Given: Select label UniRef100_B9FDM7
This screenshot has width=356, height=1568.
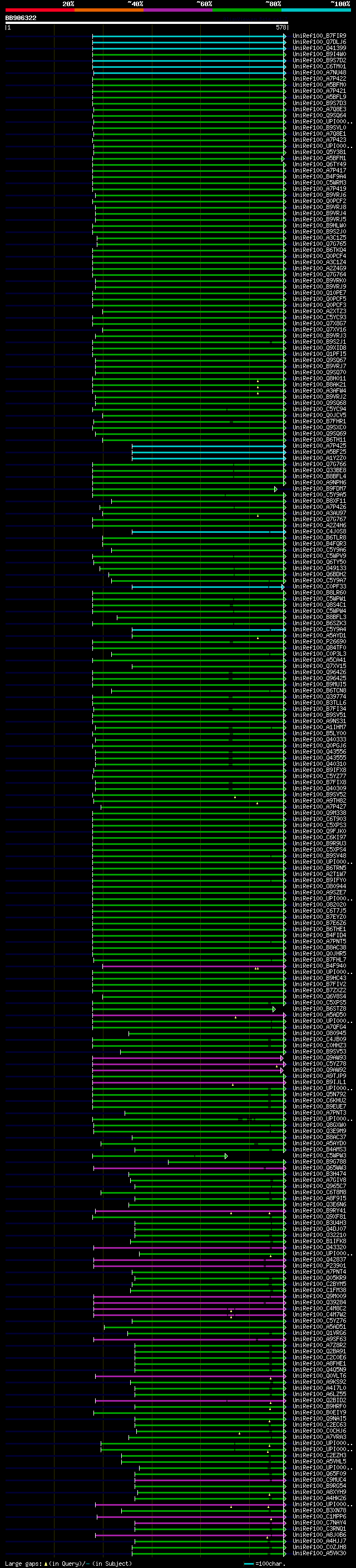Looking at the screenshot, I should click(x=319, y=488).
